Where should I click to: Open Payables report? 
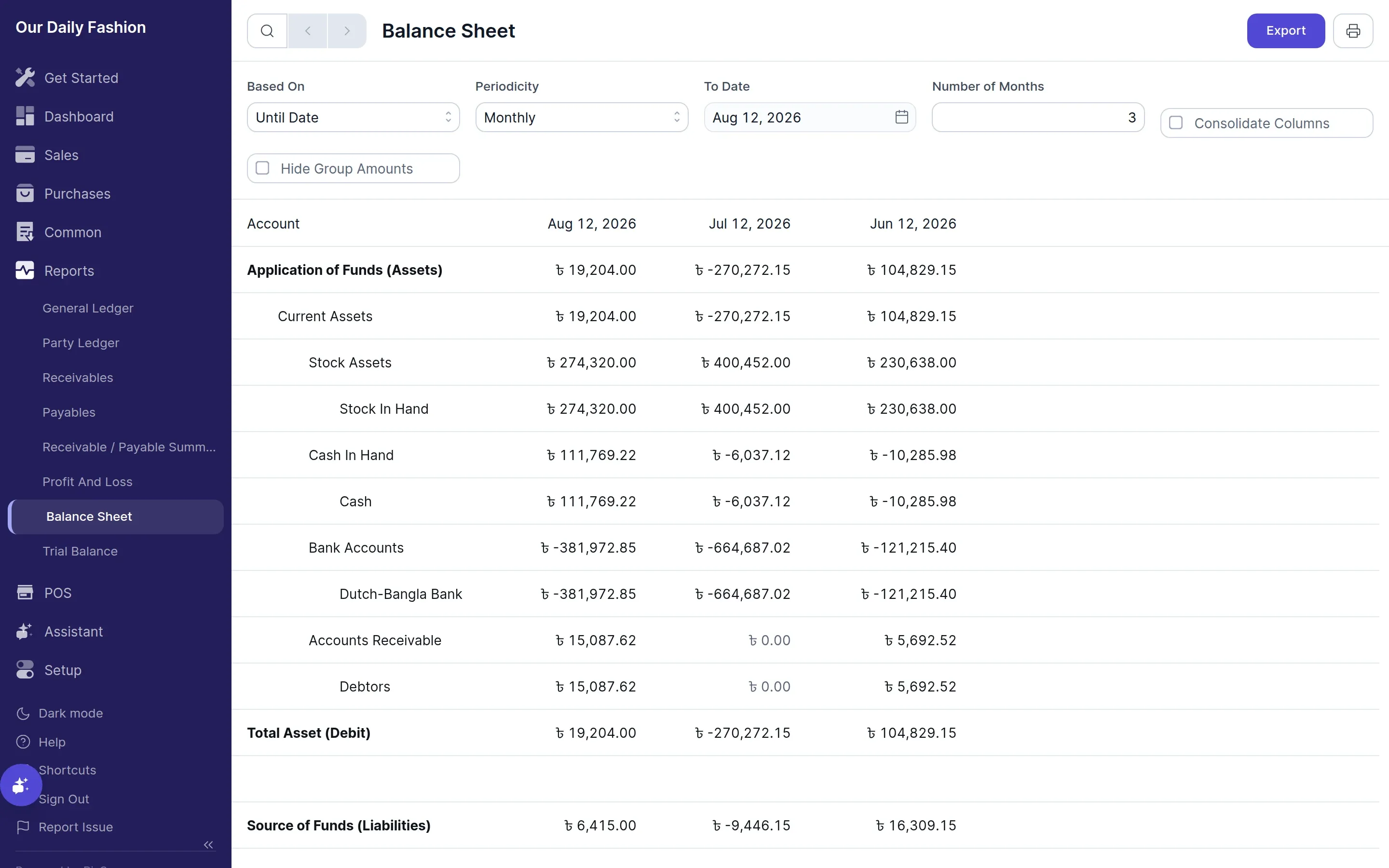[x=69, y=412]
